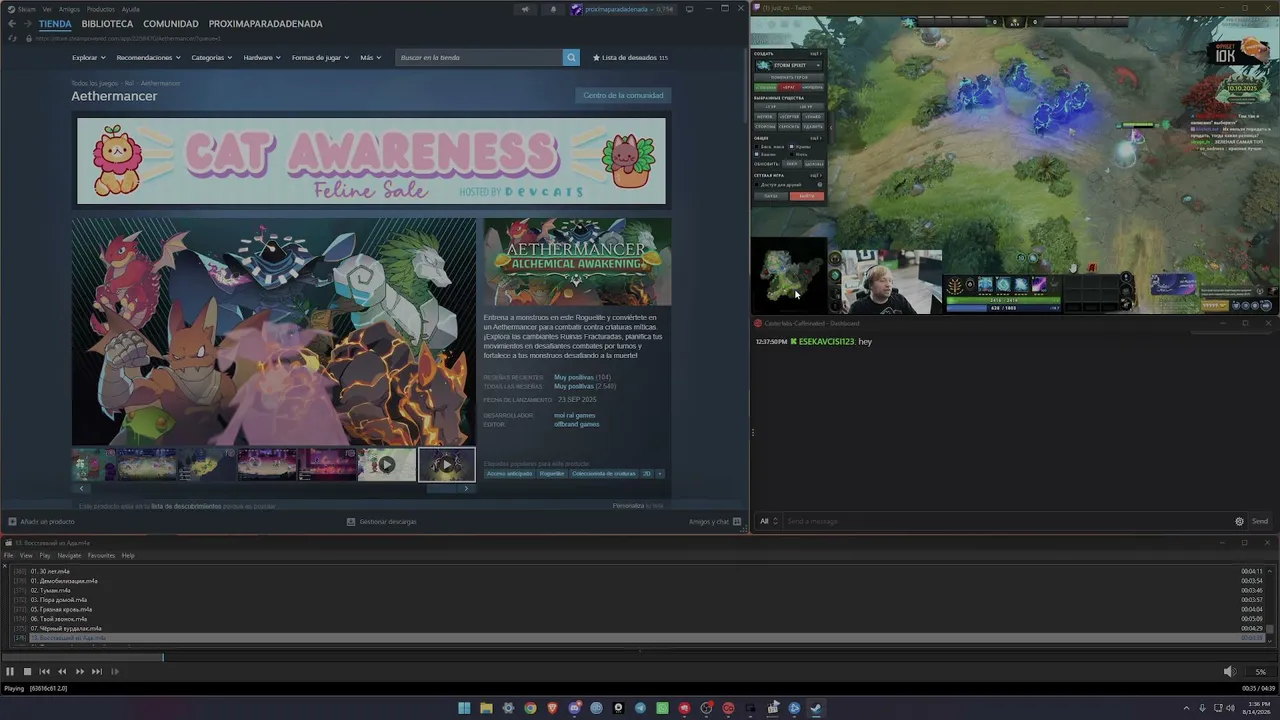Screen dimensions: 1280x720
Task: Open File Explorer from the taskbar
Action: 486,708
